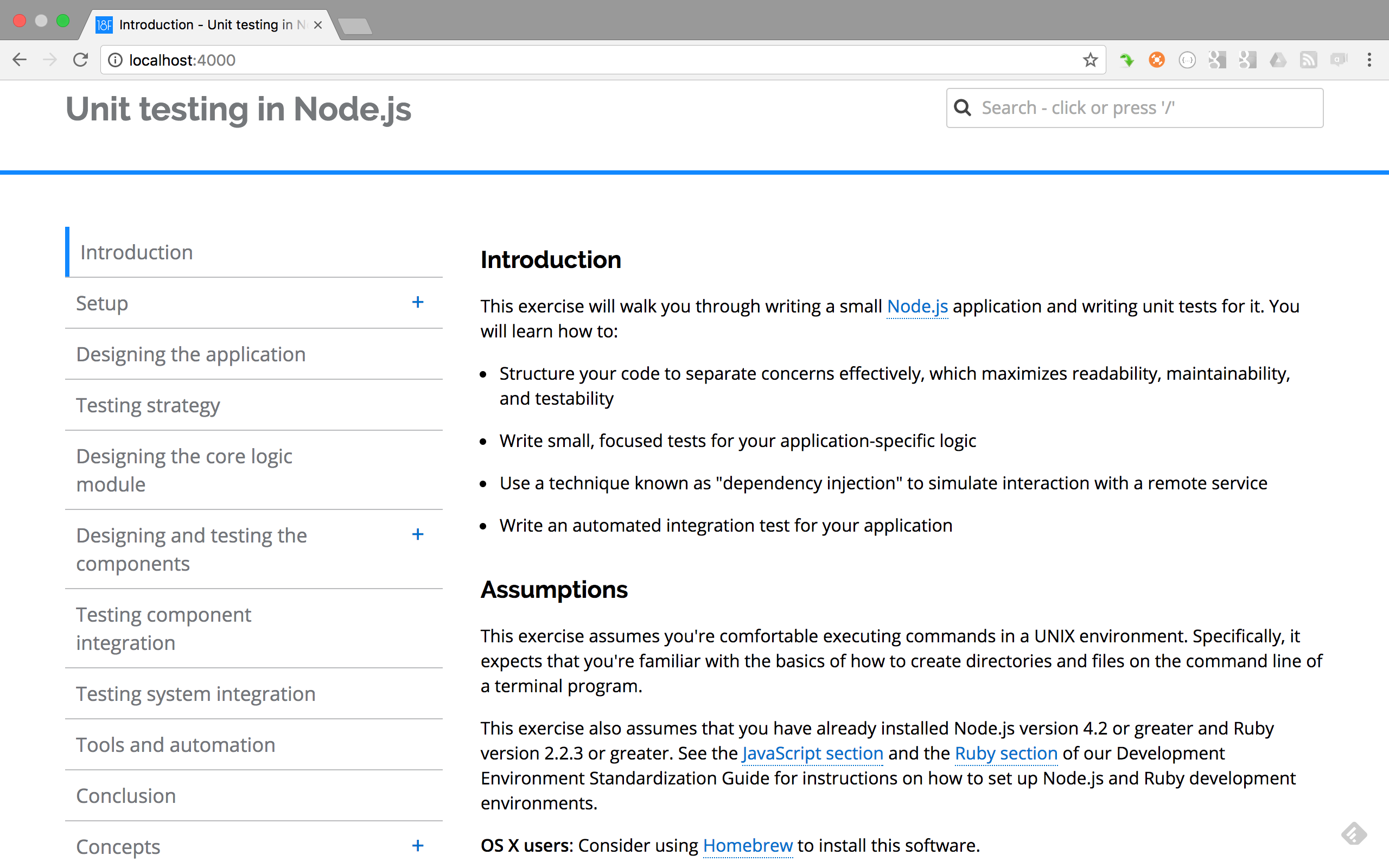Click the 18F favicon on the tab
Viewport: 1389px width, 868px height.
[x=104, y=25]
